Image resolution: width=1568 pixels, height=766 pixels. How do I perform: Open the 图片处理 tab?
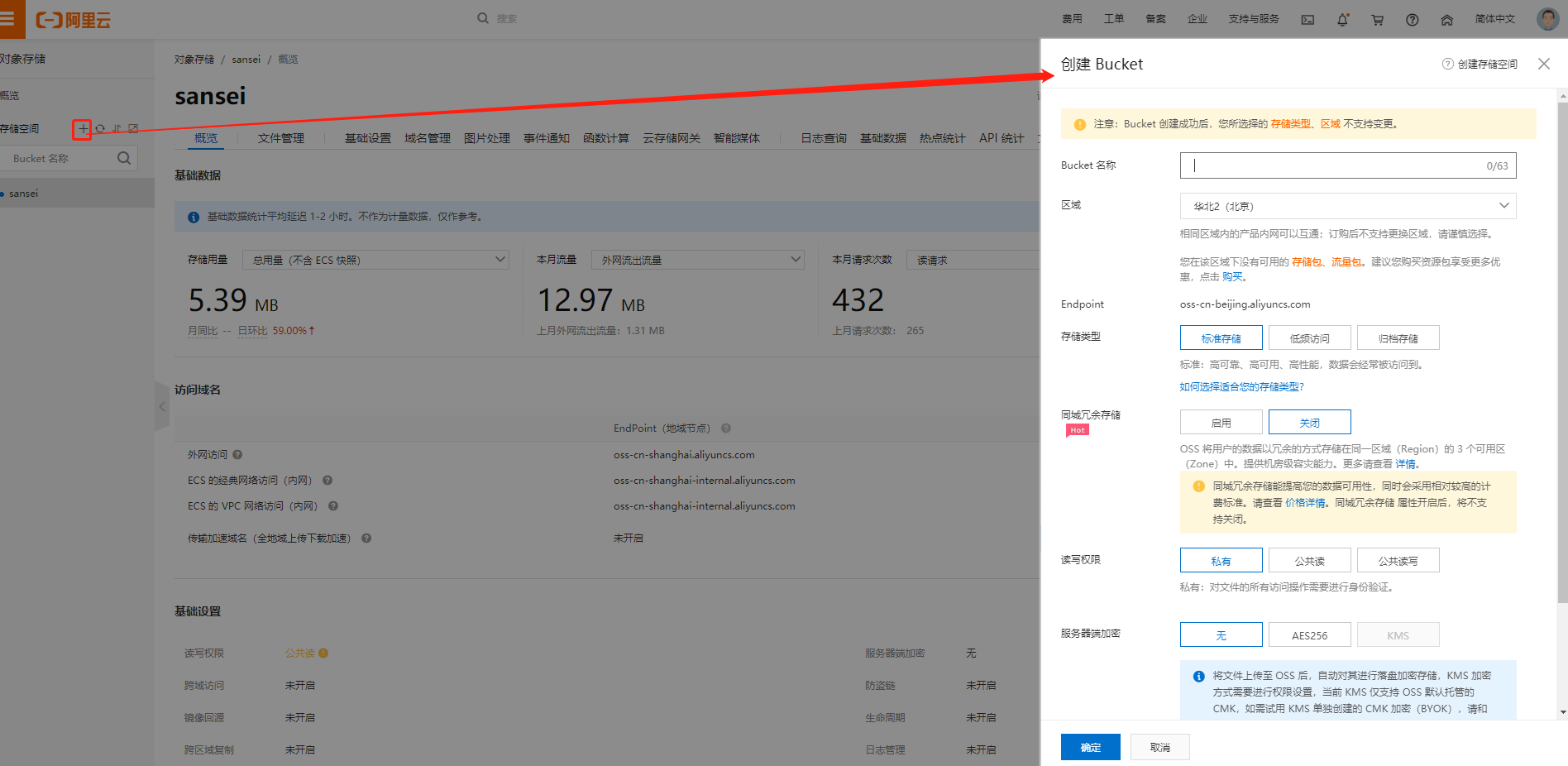pyautogui.click(x=487, y=138)
